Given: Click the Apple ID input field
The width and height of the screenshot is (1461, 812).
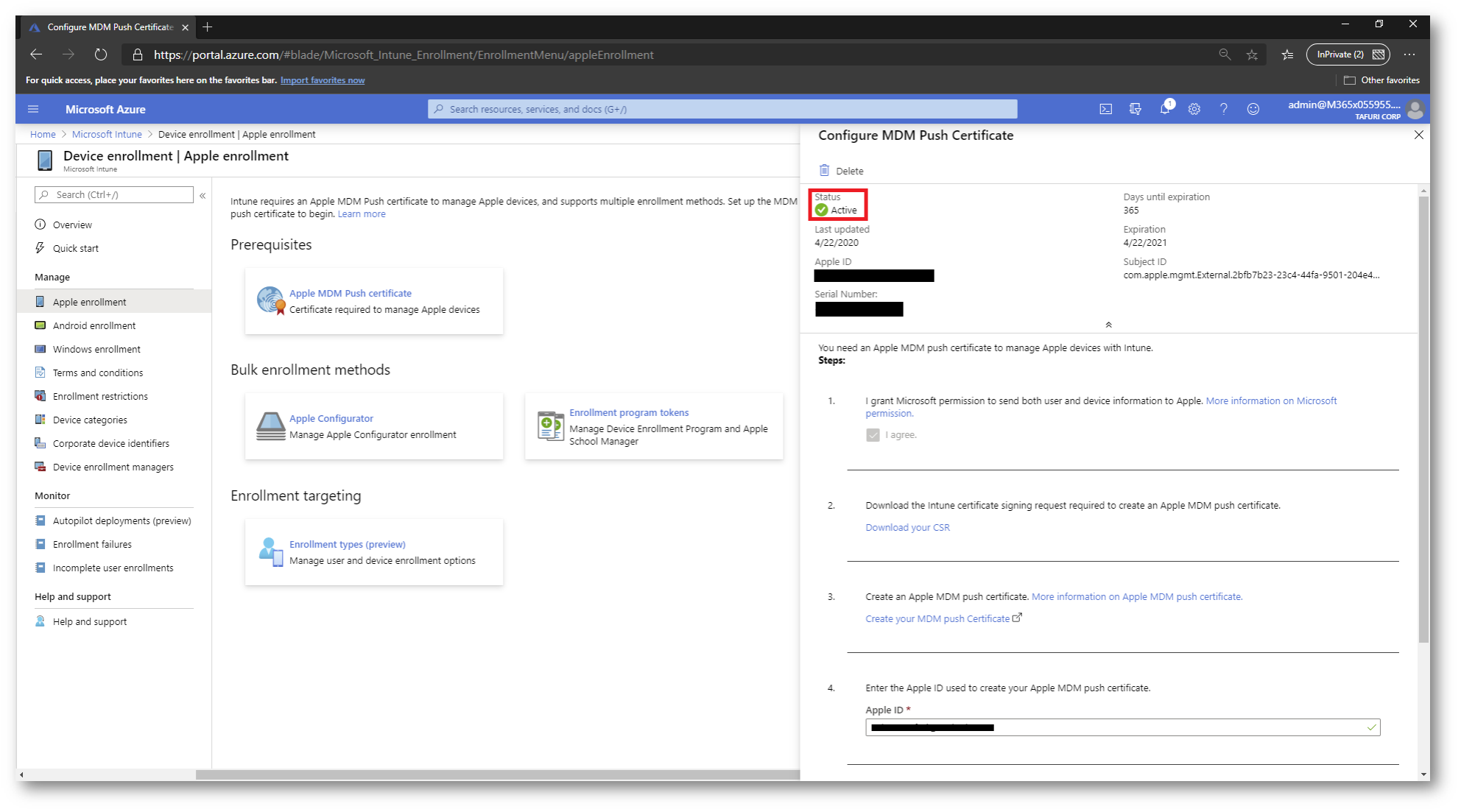Looking at the screenshot, I should [1122, 727].
